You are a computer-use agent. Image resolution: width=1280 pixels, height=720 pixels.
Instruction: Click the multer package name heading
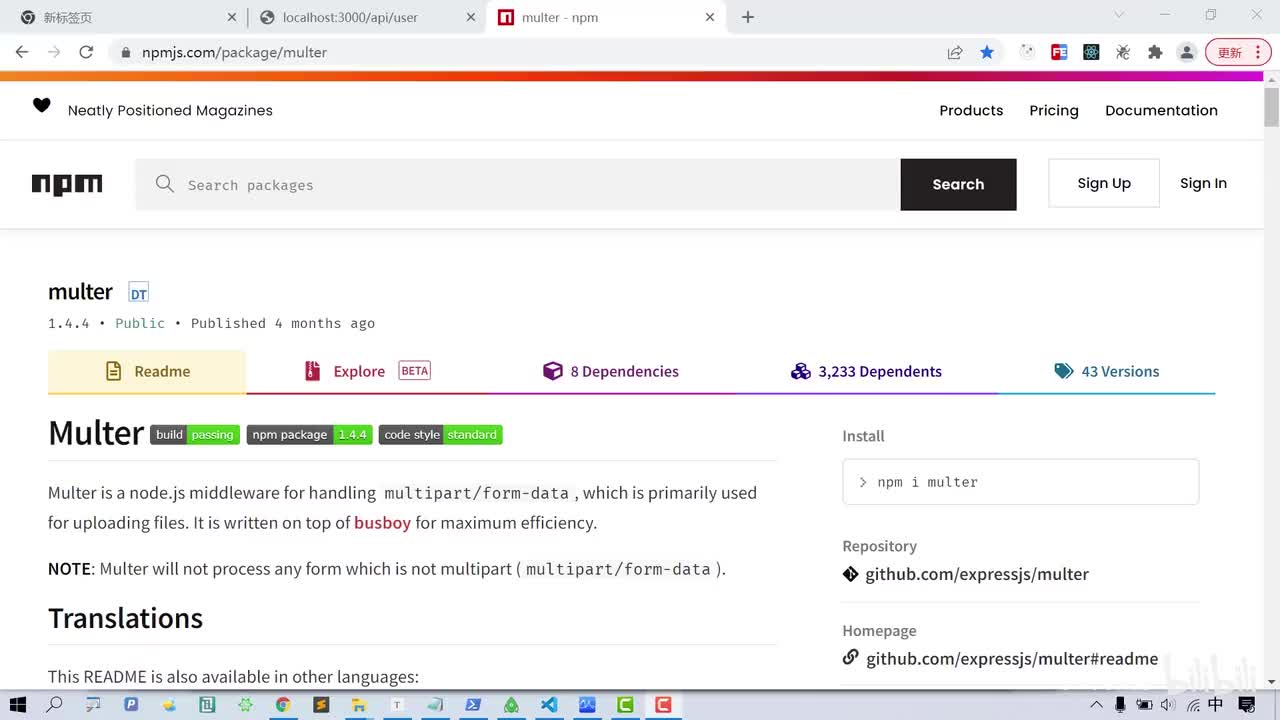click(80, 291)
